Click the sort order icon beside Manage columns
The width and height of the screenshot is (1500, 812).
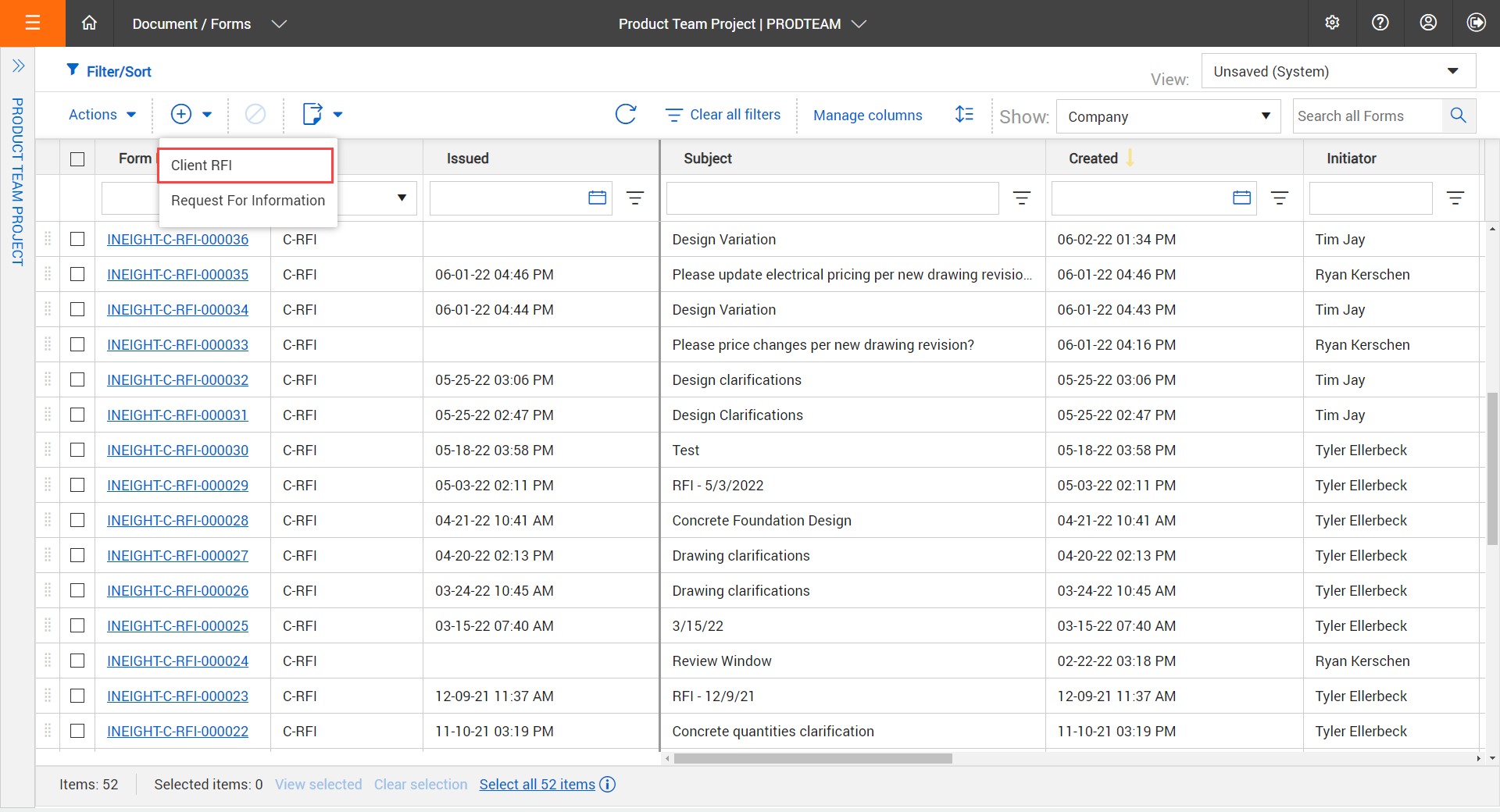[x=964, y=115]
